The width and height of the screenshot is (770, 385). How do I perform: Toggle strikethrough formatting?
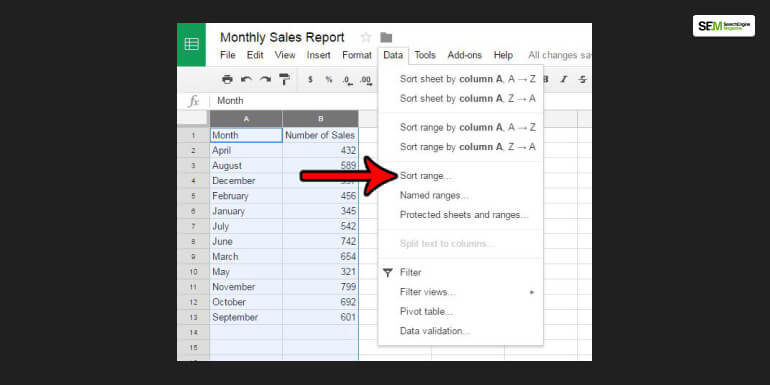tap(582, 80)
